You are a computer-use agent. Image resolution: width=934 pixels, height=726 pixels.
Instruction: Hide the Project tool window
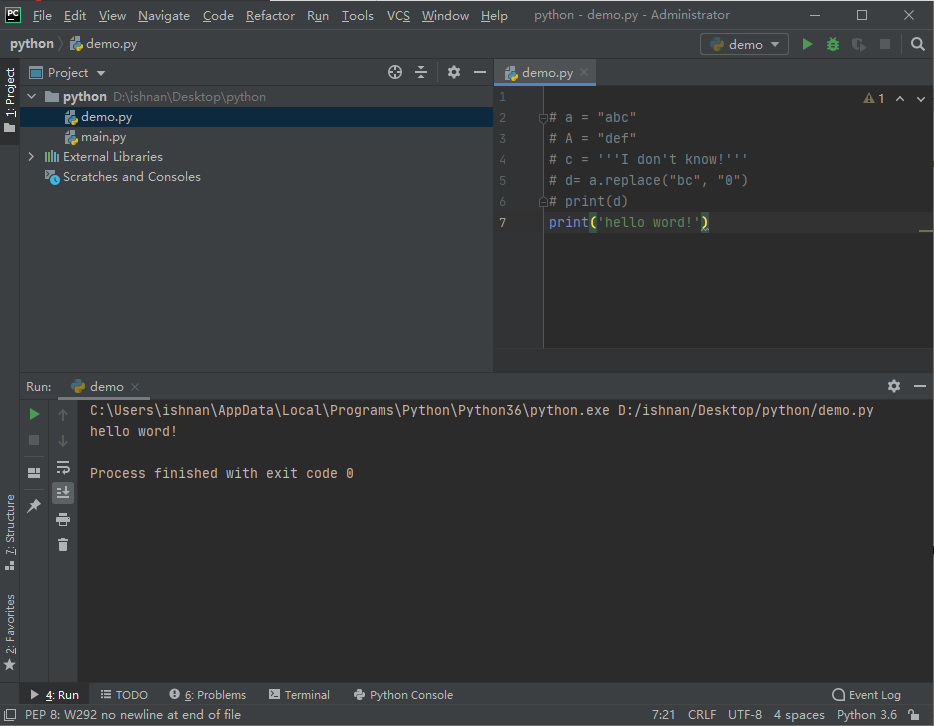[480, 72]
